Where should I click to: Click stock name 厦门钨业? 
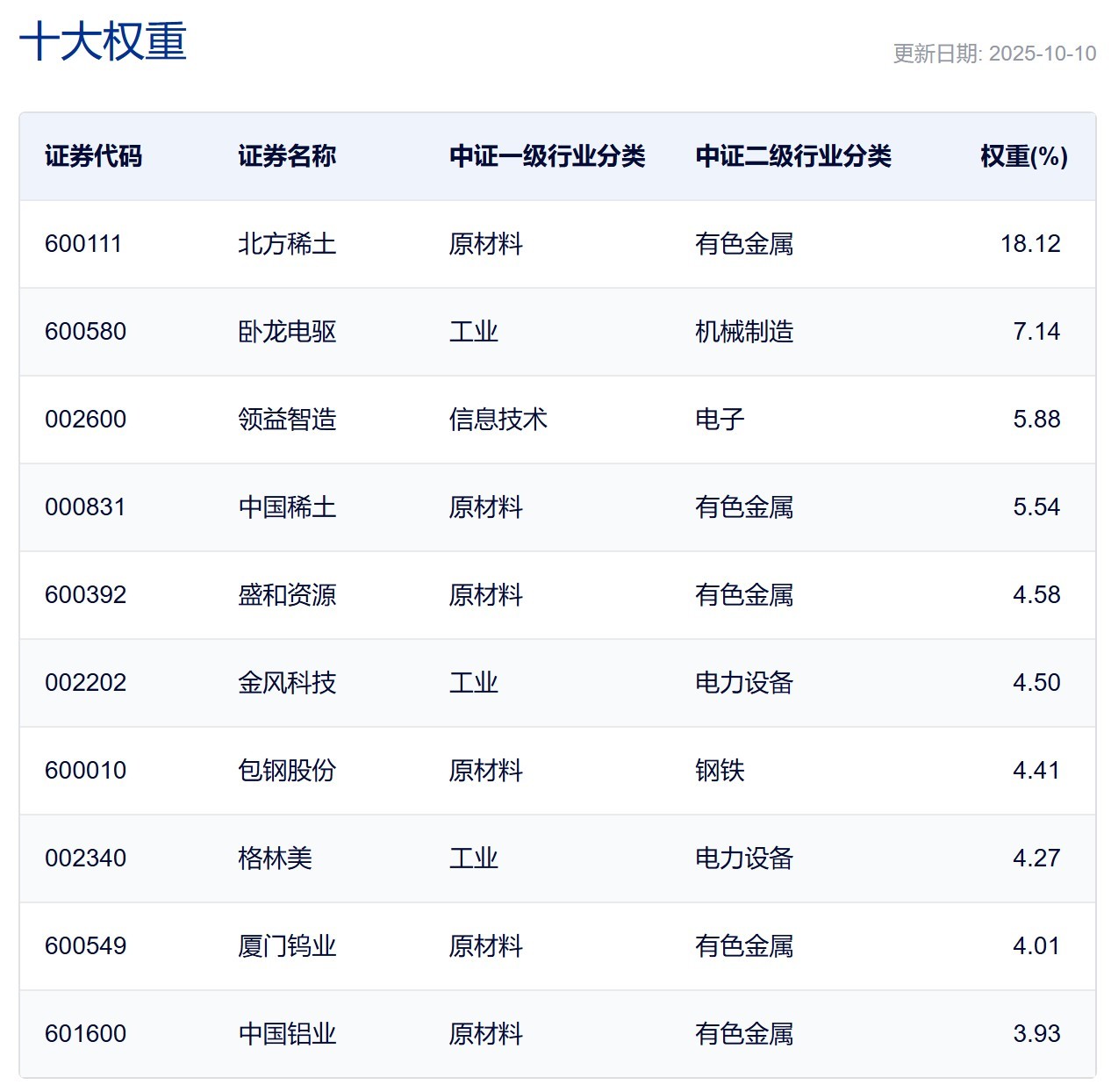(287, 946)
